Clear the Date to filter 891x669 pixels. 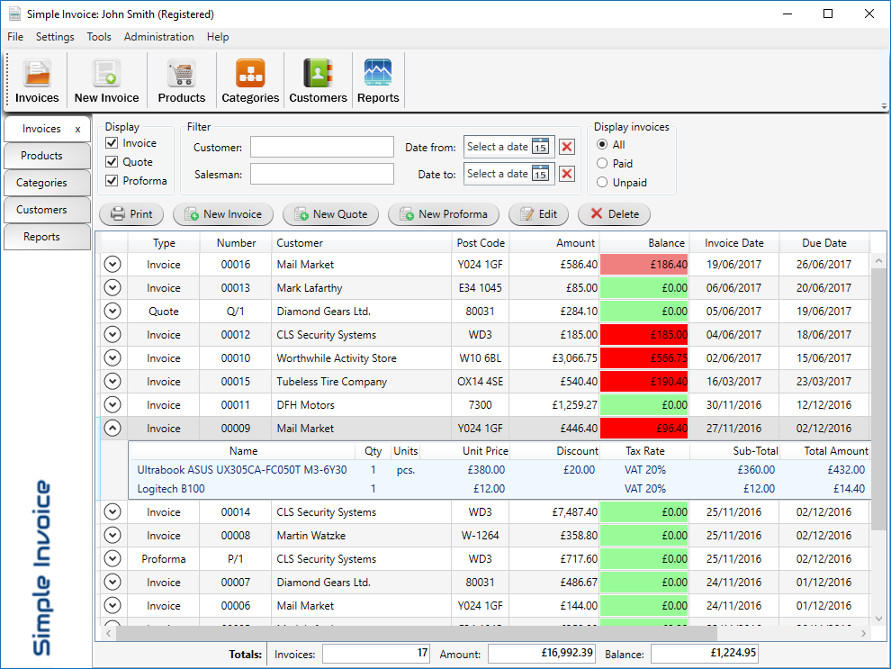567,174
